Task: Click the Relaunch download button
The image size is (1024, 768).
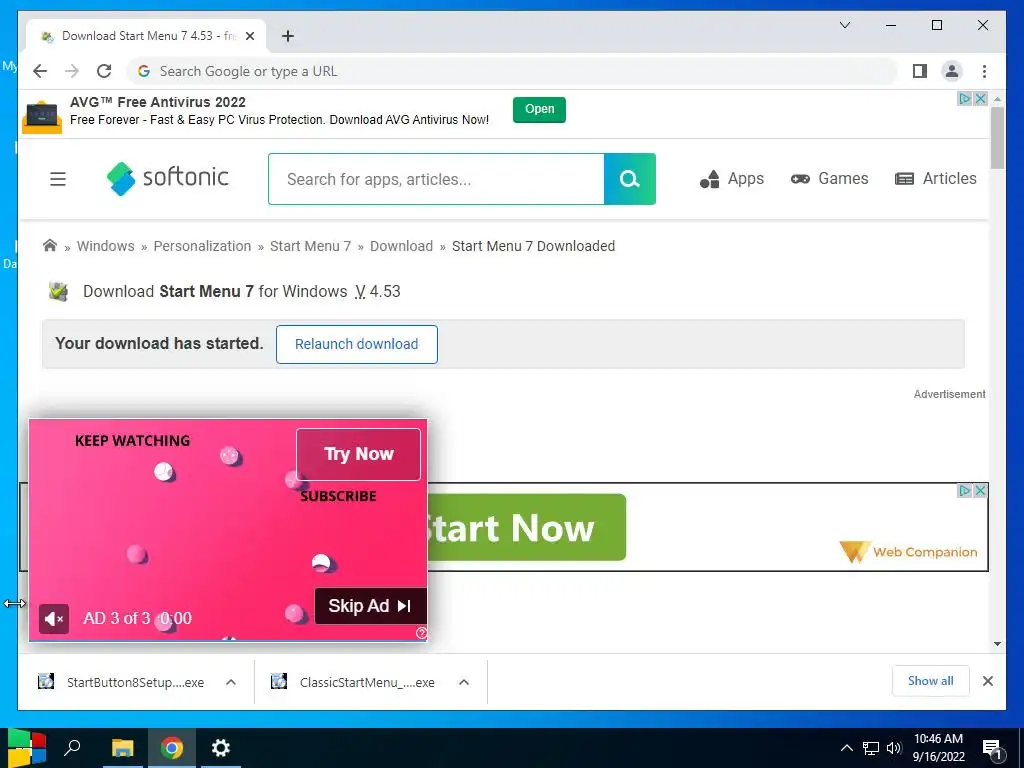Action: click(357, 344)
